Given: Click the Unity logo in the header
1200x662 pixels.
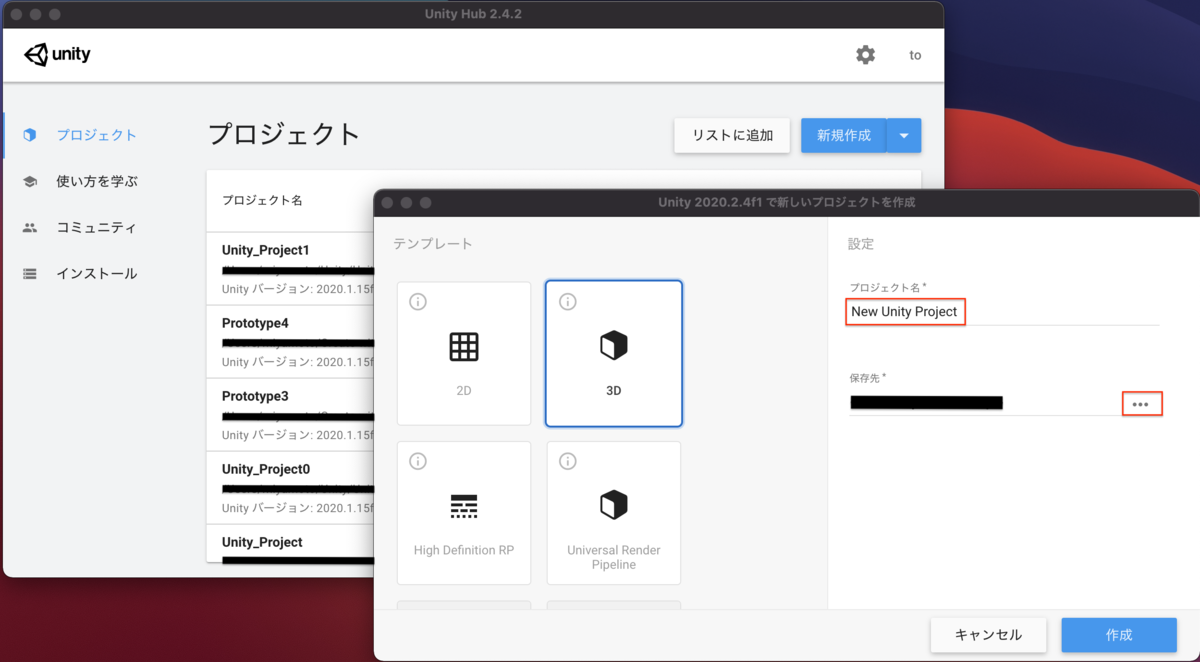Looking at the screenshot, I should [x=57, y=54].
